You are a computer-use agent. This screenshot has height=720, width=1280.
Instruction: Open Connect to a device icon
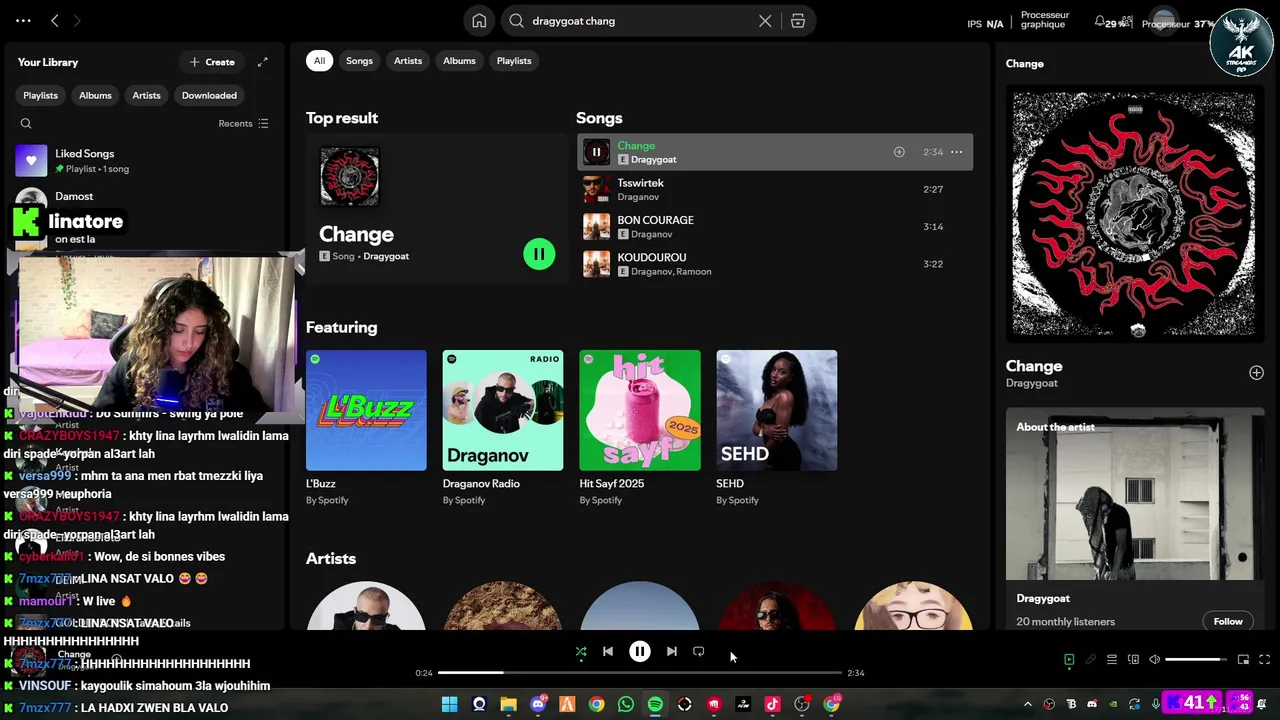point(1133,660)
